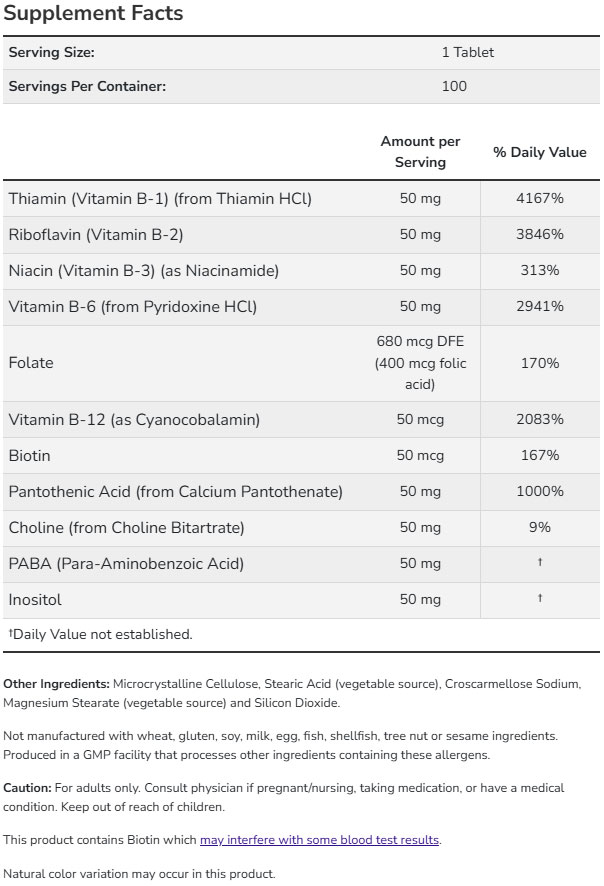Image resolution: width=604 pixels, height=886 pixels.
Task: Click the Other Ingredients bold label
Action: [57, 684]
